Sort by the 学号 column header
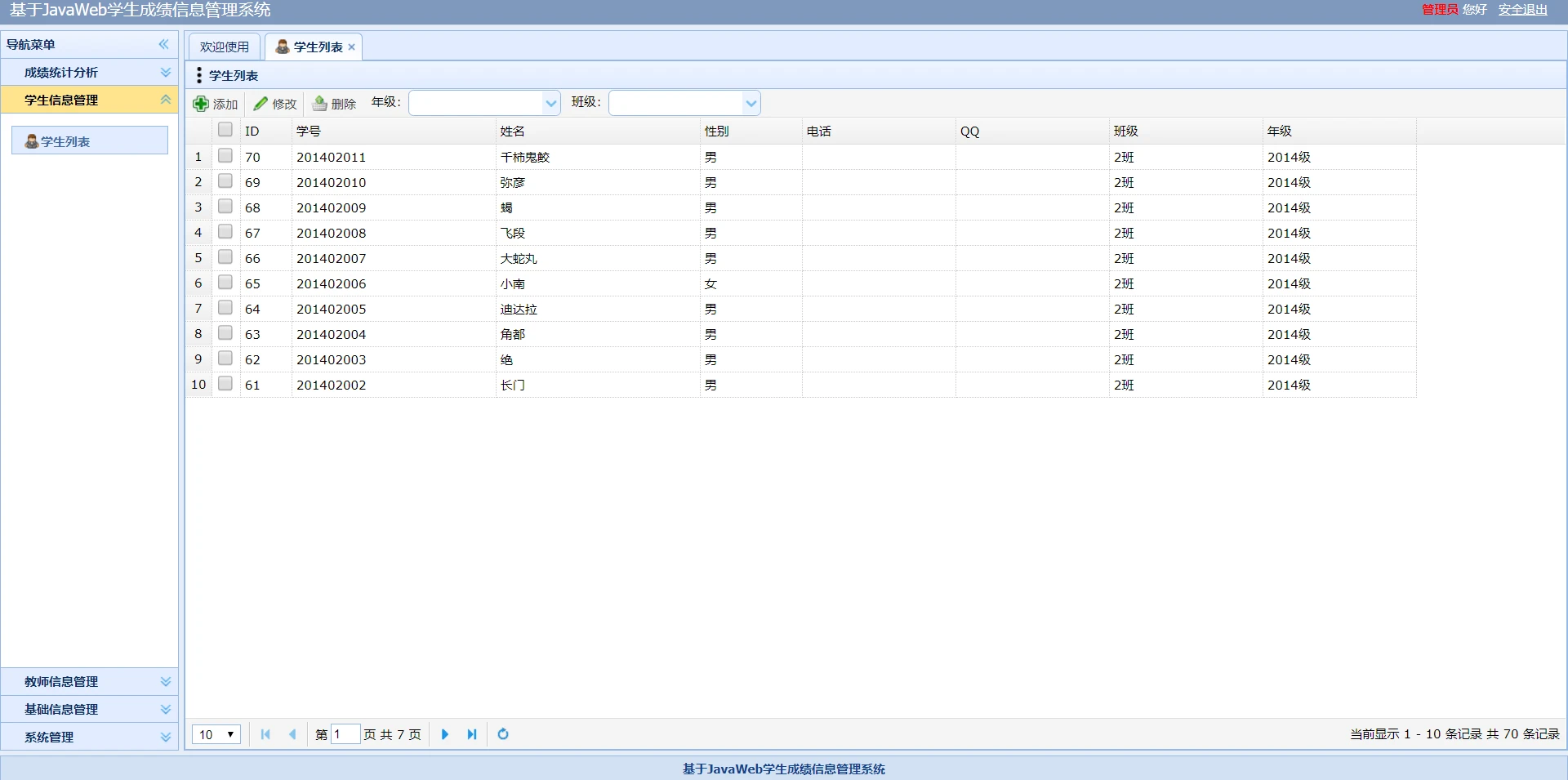The height and width of the screenshot is (780, 1568). 394,131
